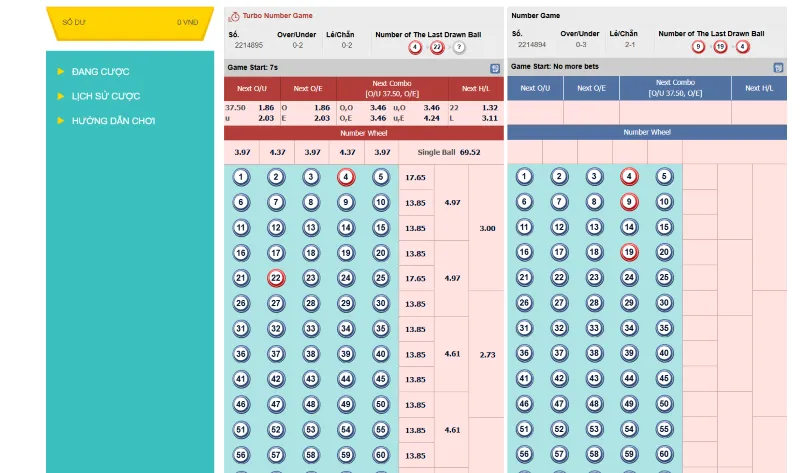Image resolution: width=800 pixels, height=473 pixels.
Task: Select ball 1 in Turbo Number Wheel
Action: 241,177
